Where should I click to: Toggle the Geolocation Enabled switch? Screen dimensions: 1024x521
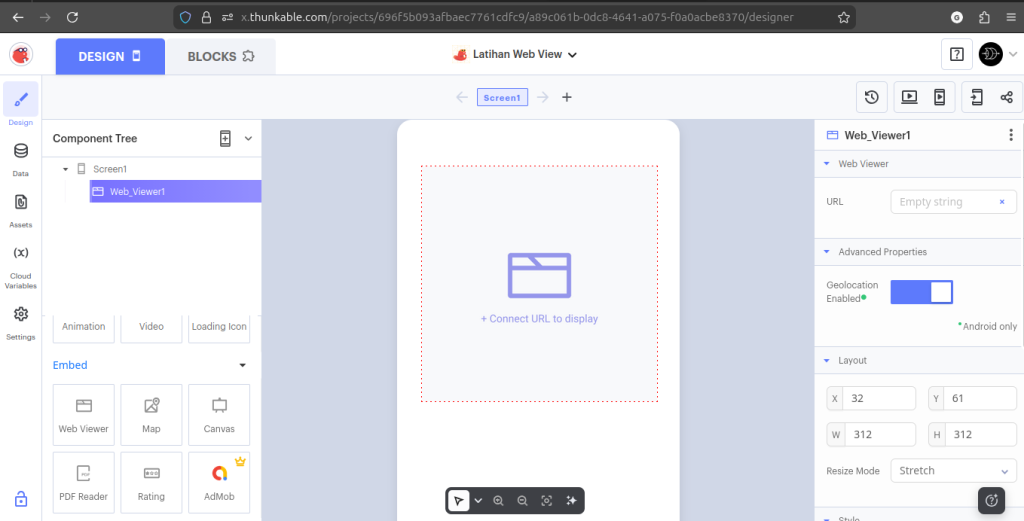tap(921, 292)
